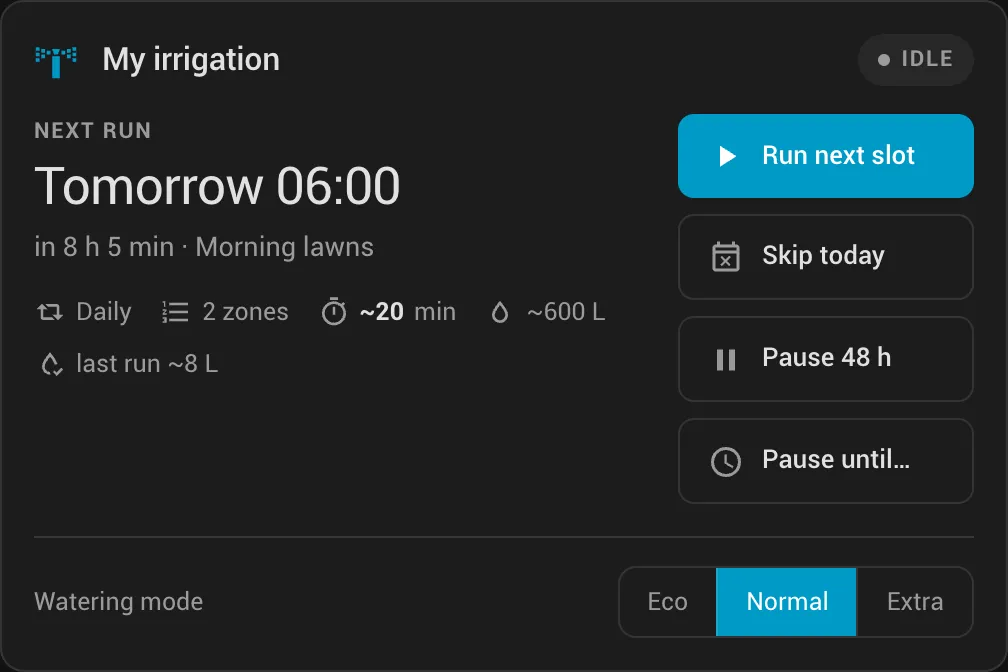Screen dimensions: 1008x672
Task: Click the IDLE status badge
Action: click(915, 60)
